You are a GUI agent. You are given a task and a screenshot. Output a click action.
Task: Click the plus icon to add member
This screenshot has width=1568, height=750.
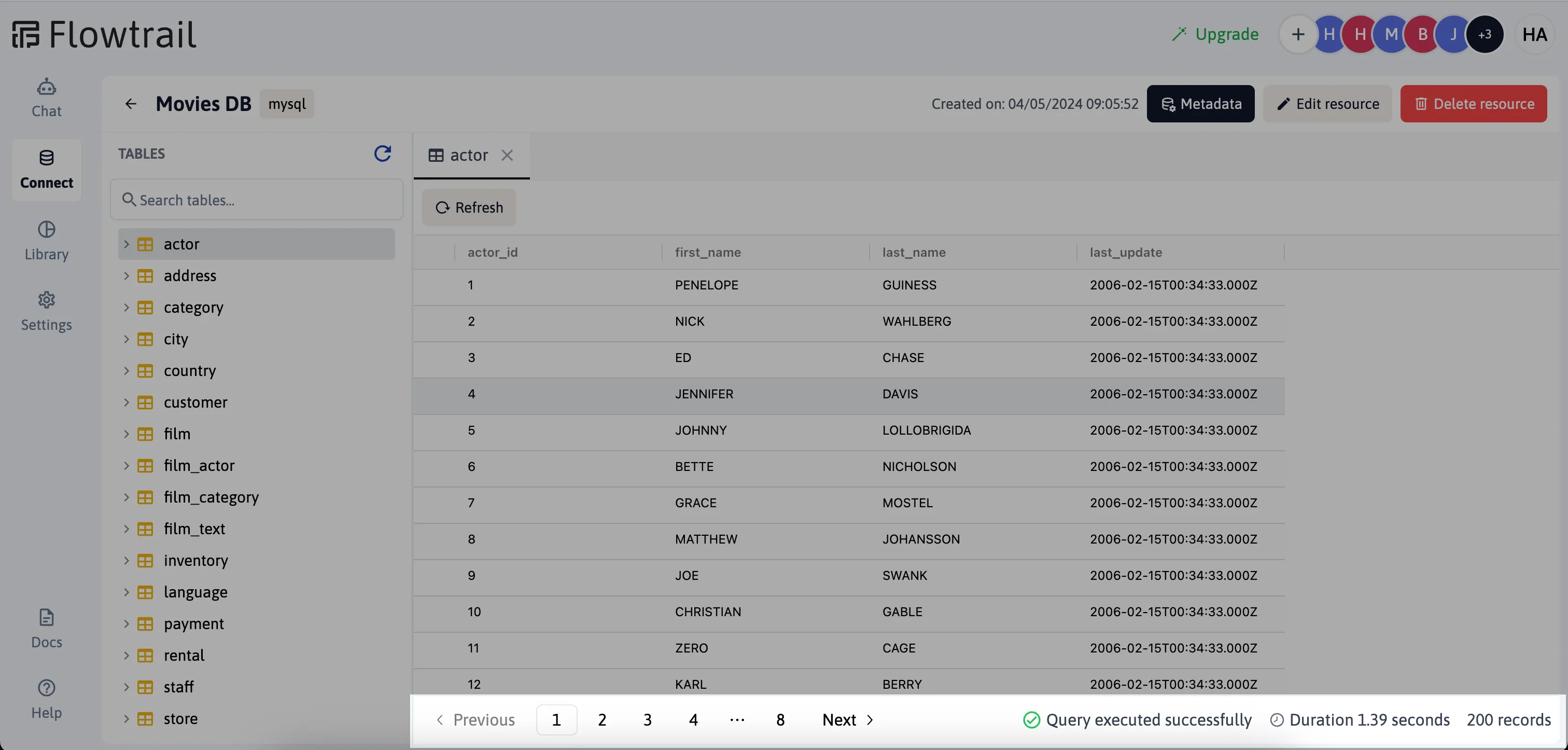(x=1298, y=34)
